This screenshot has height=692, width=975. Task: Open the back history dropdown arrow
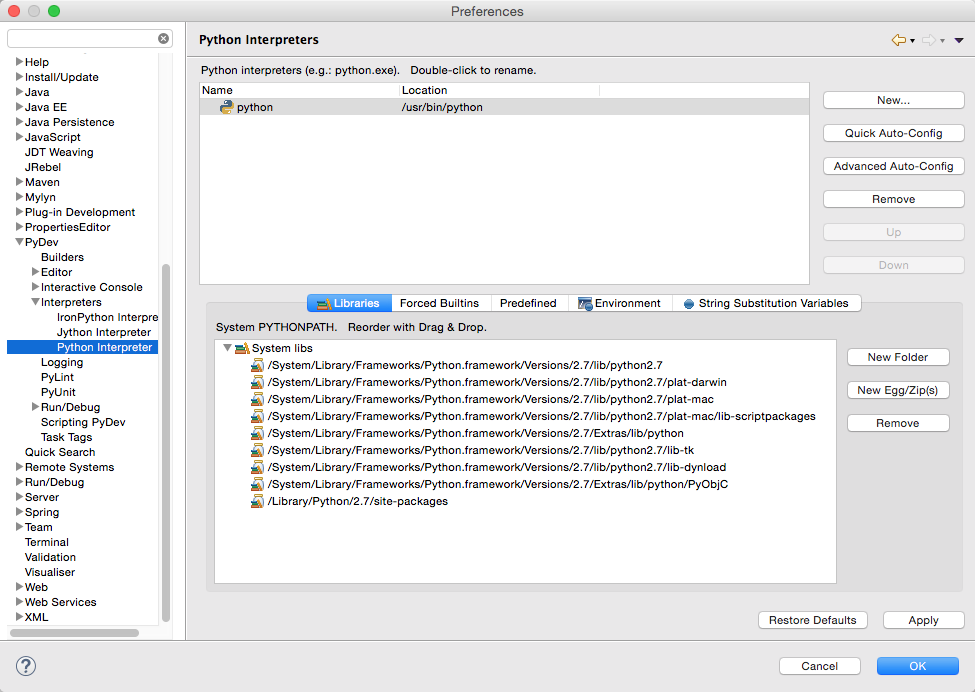[x=912, y=41]
